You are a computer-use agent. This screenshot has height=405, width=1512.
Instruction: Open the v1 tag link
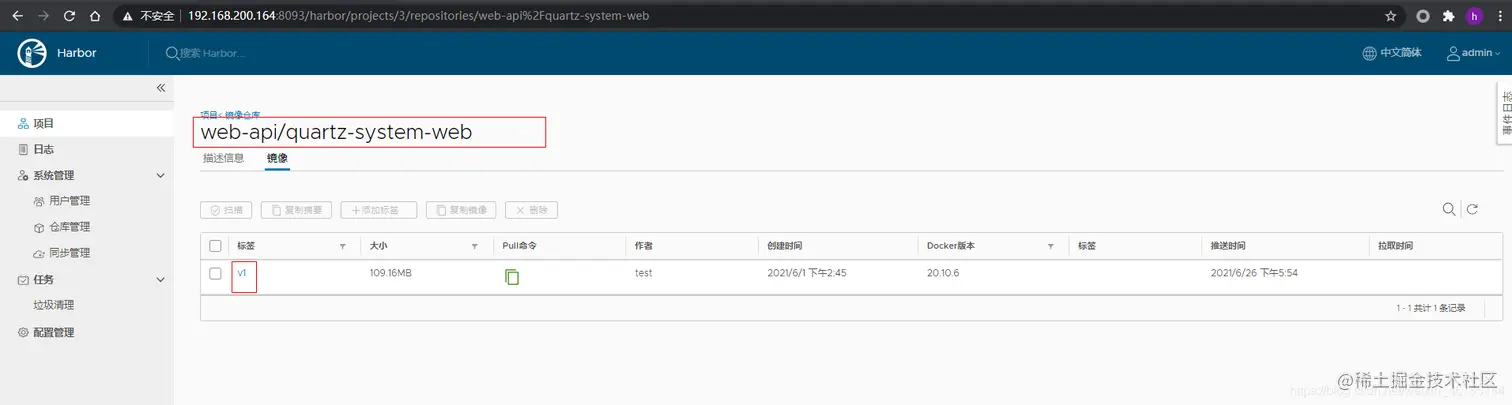click(242, 273)
